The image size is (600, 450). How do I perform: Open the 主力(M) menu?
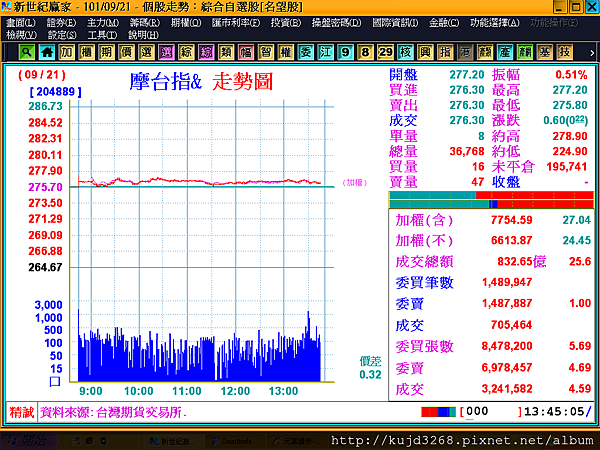click(x=103, y=23)
